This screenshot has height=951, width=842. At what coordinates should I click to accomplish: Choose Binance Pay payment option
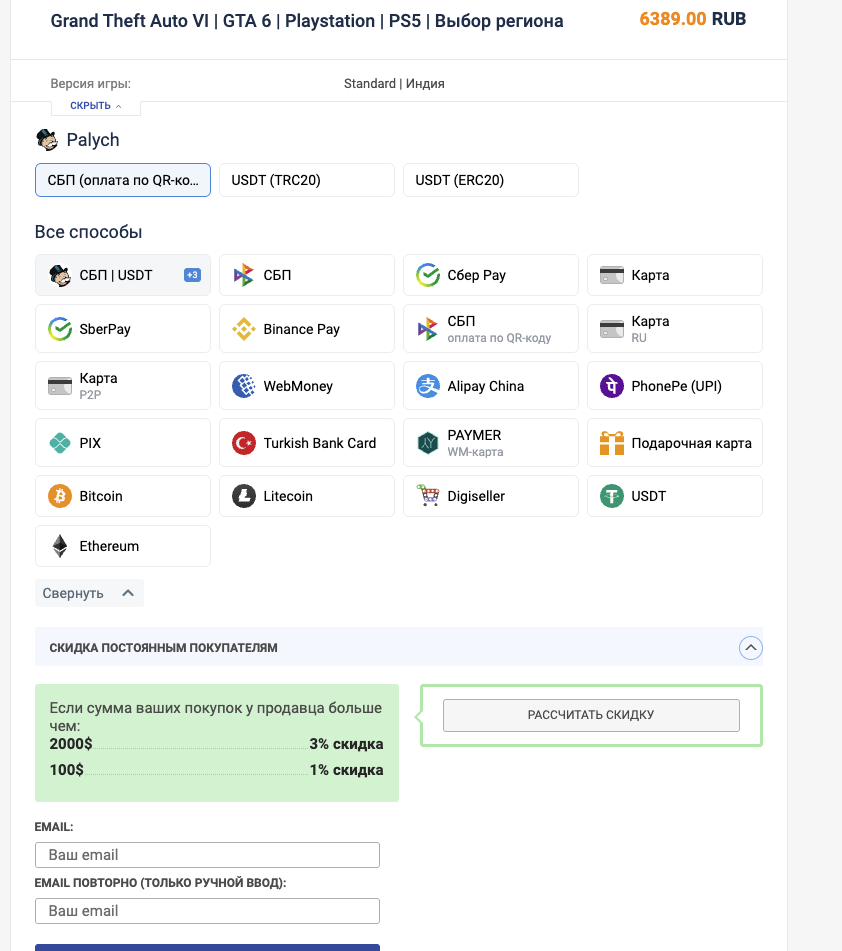306,329
